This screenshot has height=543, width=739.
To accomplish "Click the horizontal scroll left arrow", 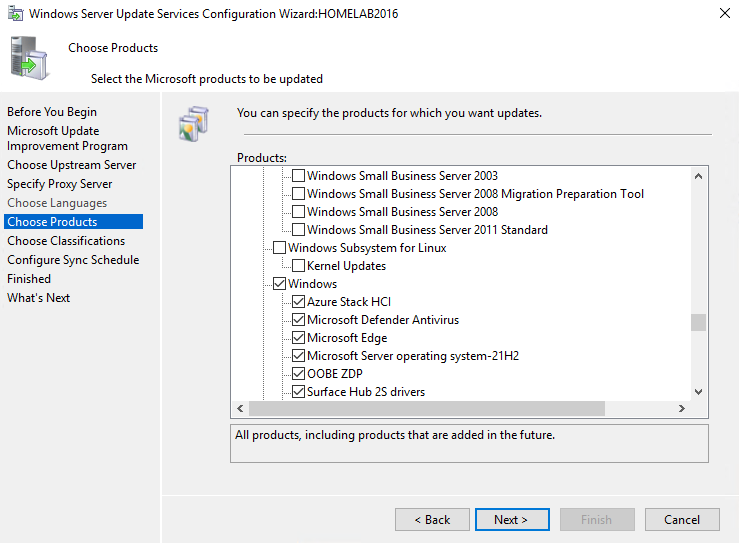I will [240, 408].
